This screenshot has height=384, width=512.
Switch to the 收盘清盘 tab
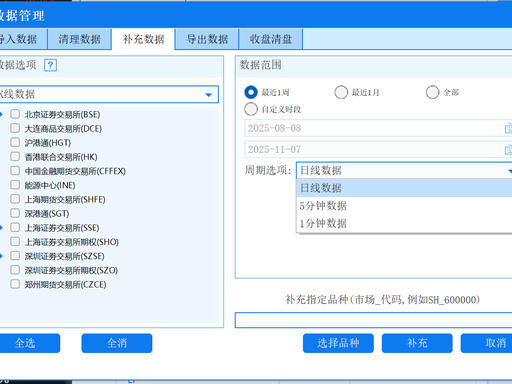[x=271, y=39]
